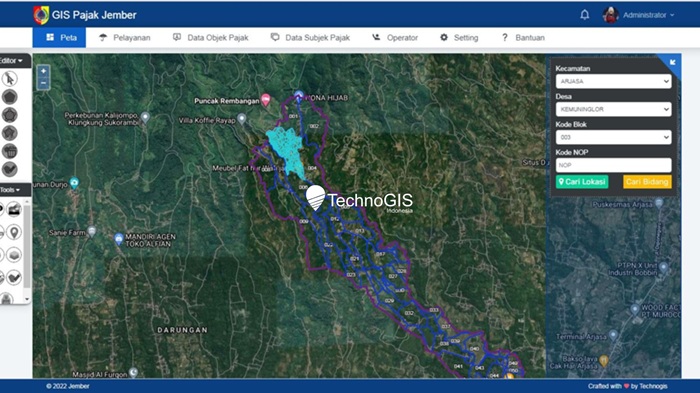Open the Data Objek Pajak menu

pos(211,38)
